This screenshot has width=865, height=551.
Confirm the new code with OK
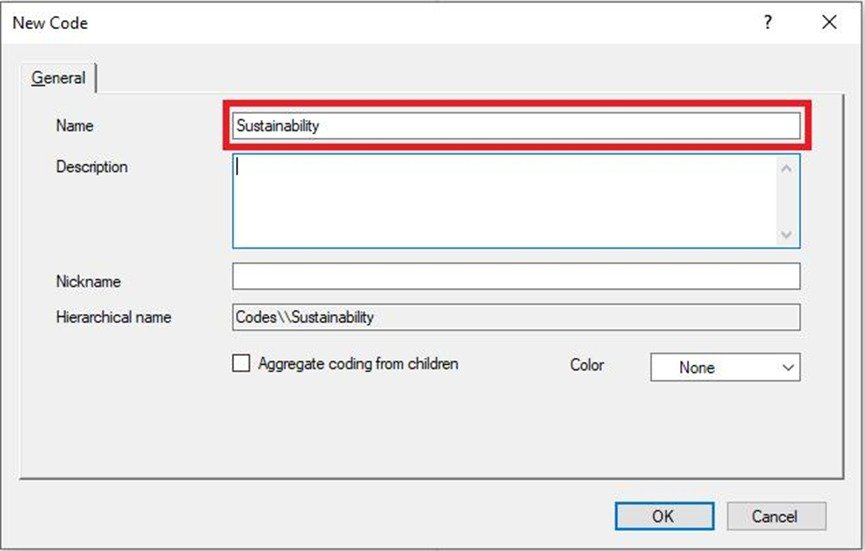[x=664, y=516]
